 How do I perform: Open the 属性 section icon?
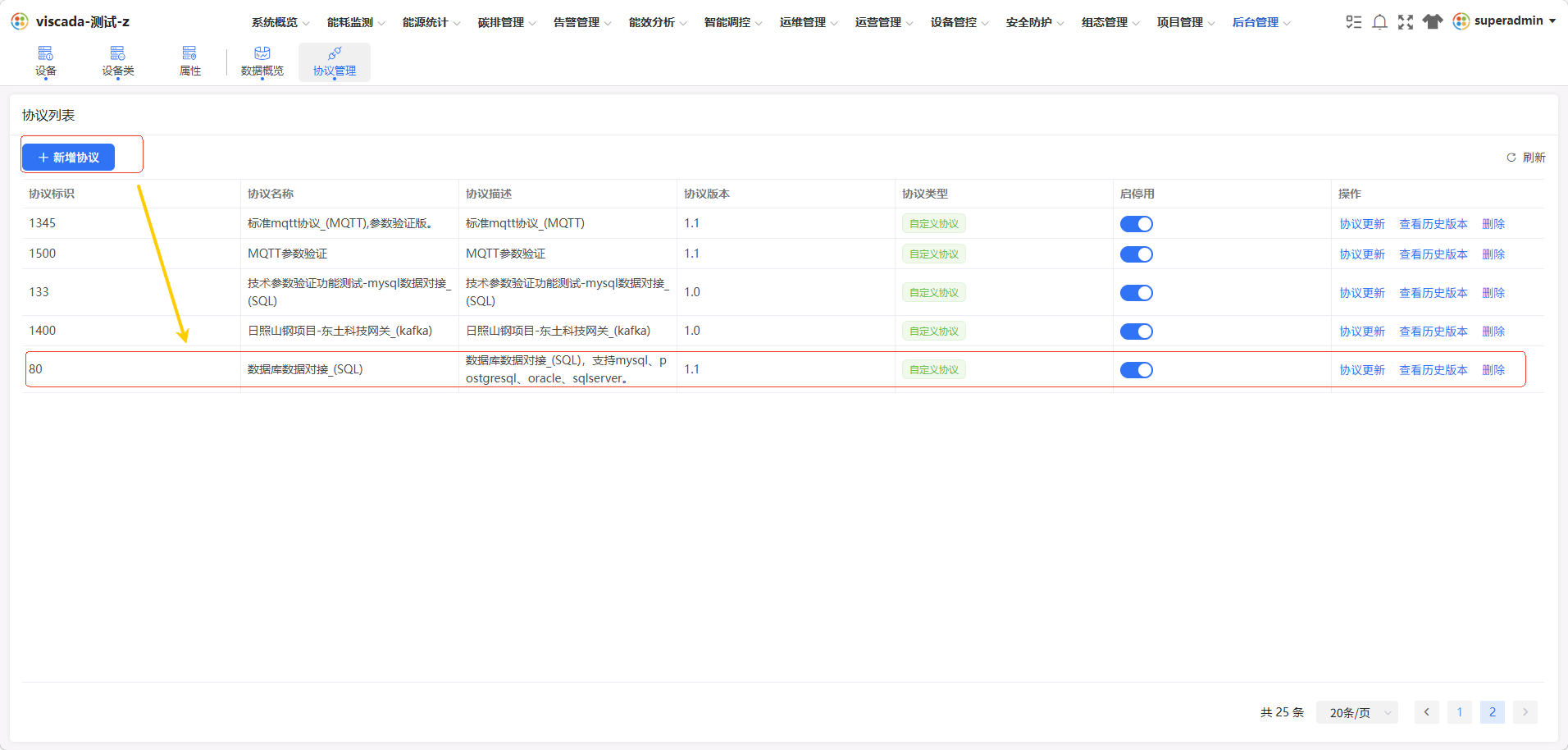(x=189, y=53)
